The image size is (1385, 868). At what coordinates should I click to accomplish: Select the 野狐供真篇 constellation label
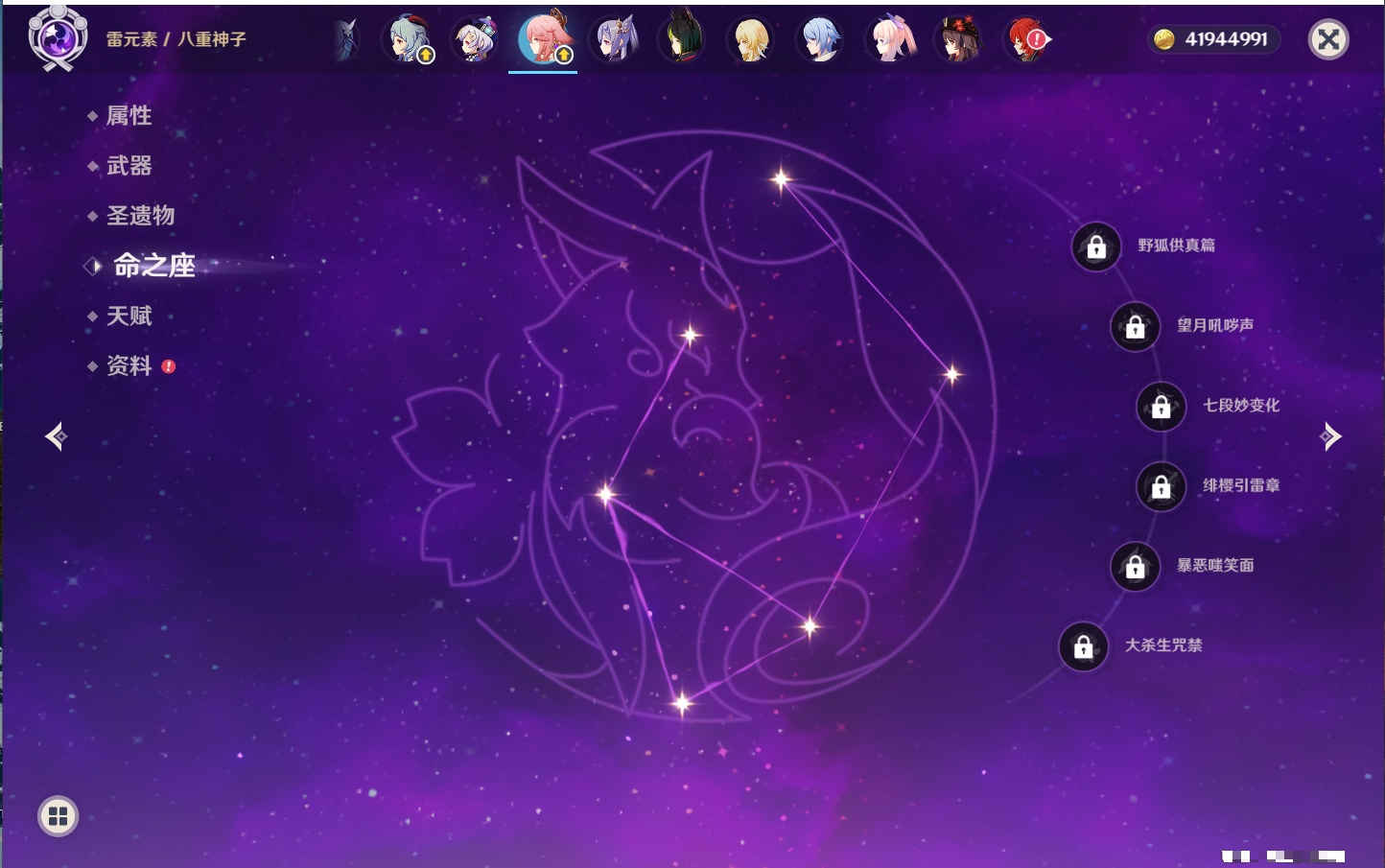1177,246
